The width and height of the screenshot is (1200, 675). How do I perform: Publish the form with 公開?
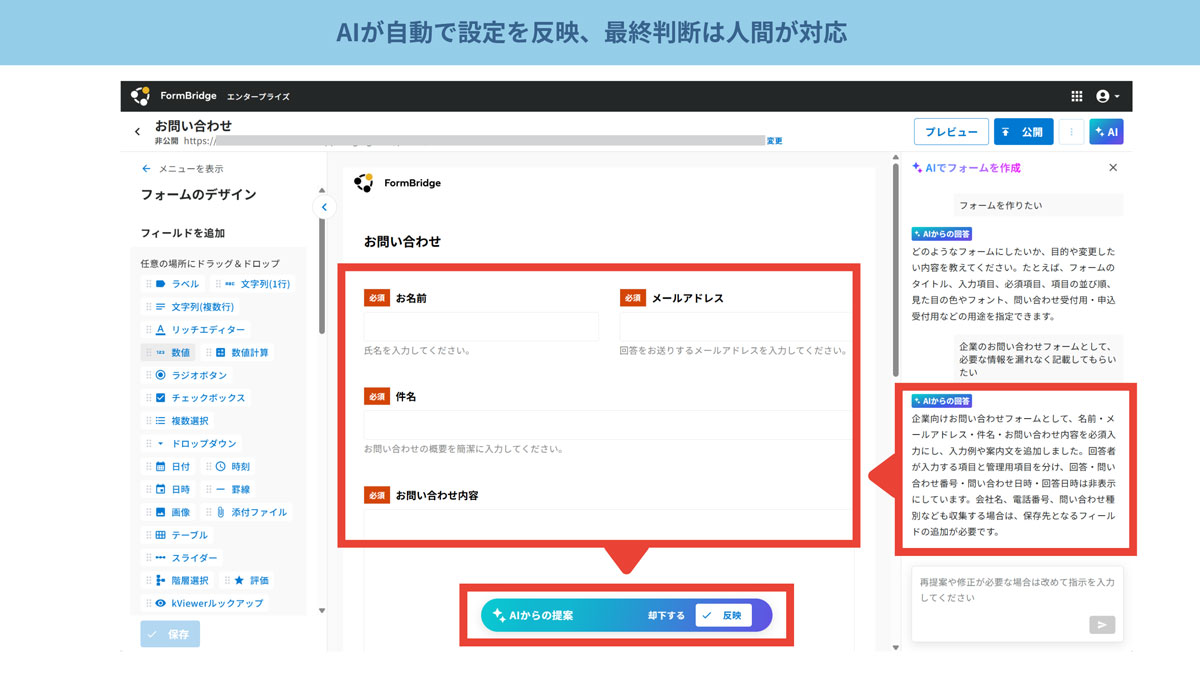1023,132
